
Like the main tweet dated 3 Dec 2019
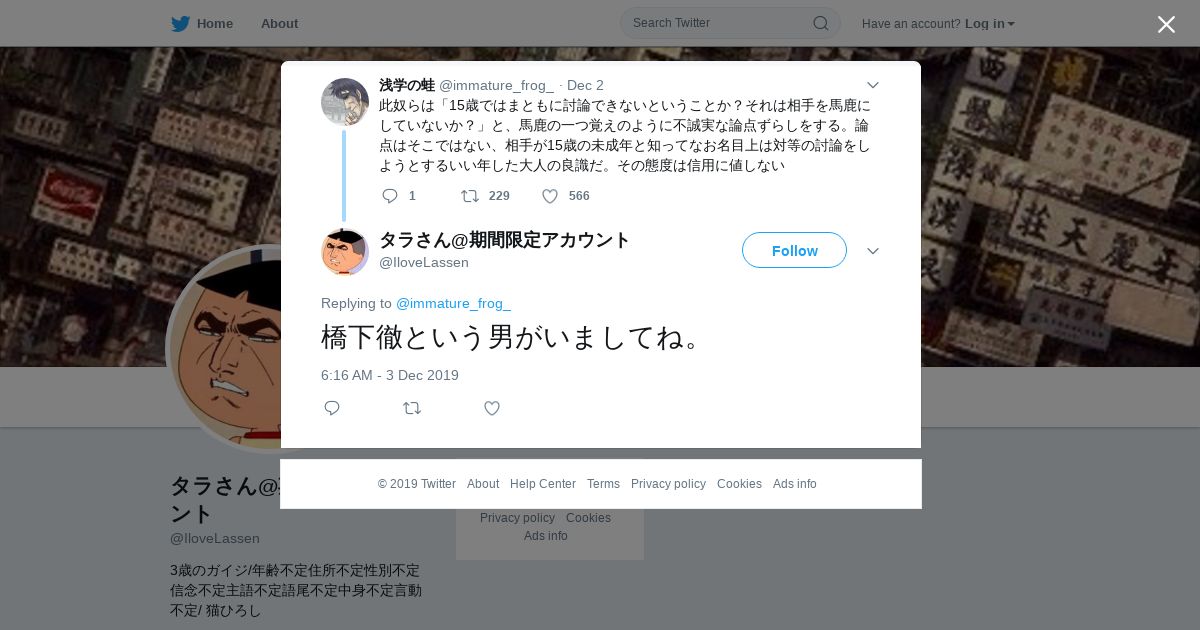pos(492,408)
